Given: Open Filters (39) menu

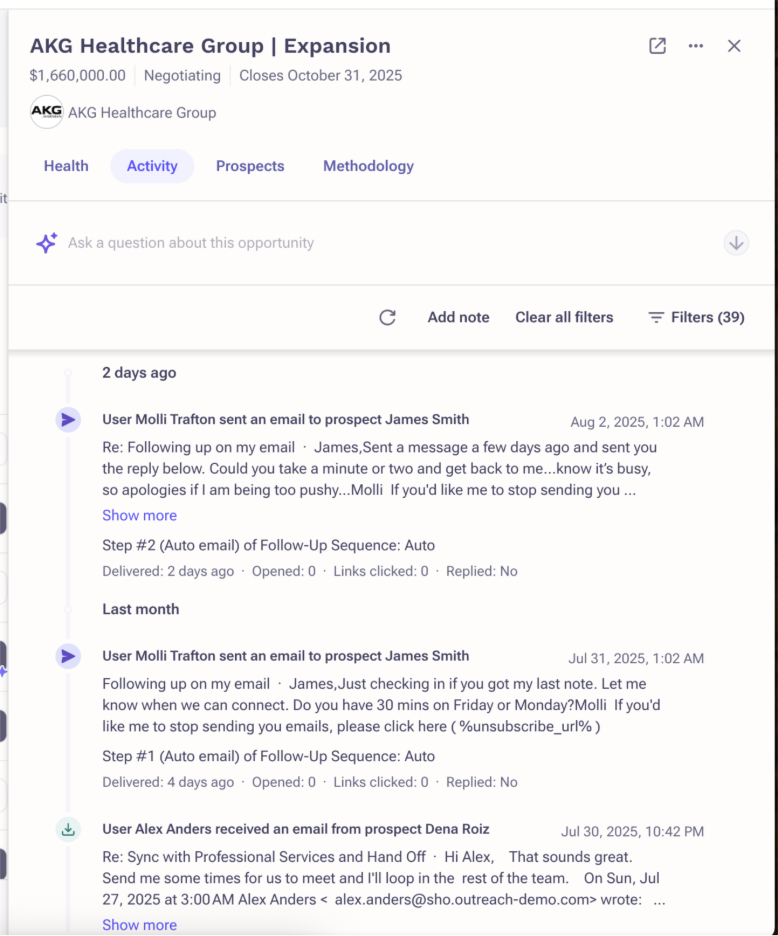Looking at the screenshot, I should click(696, 318).
